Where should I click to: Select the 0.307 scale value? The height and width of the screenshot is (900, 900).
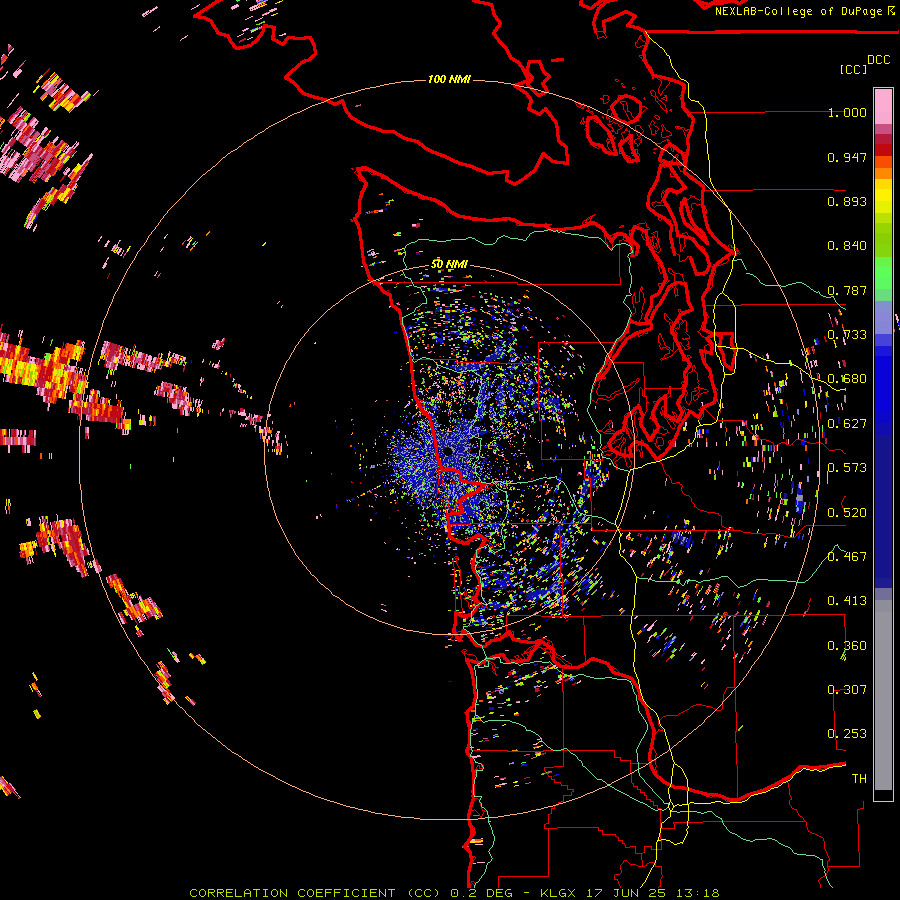click(847, 690)
